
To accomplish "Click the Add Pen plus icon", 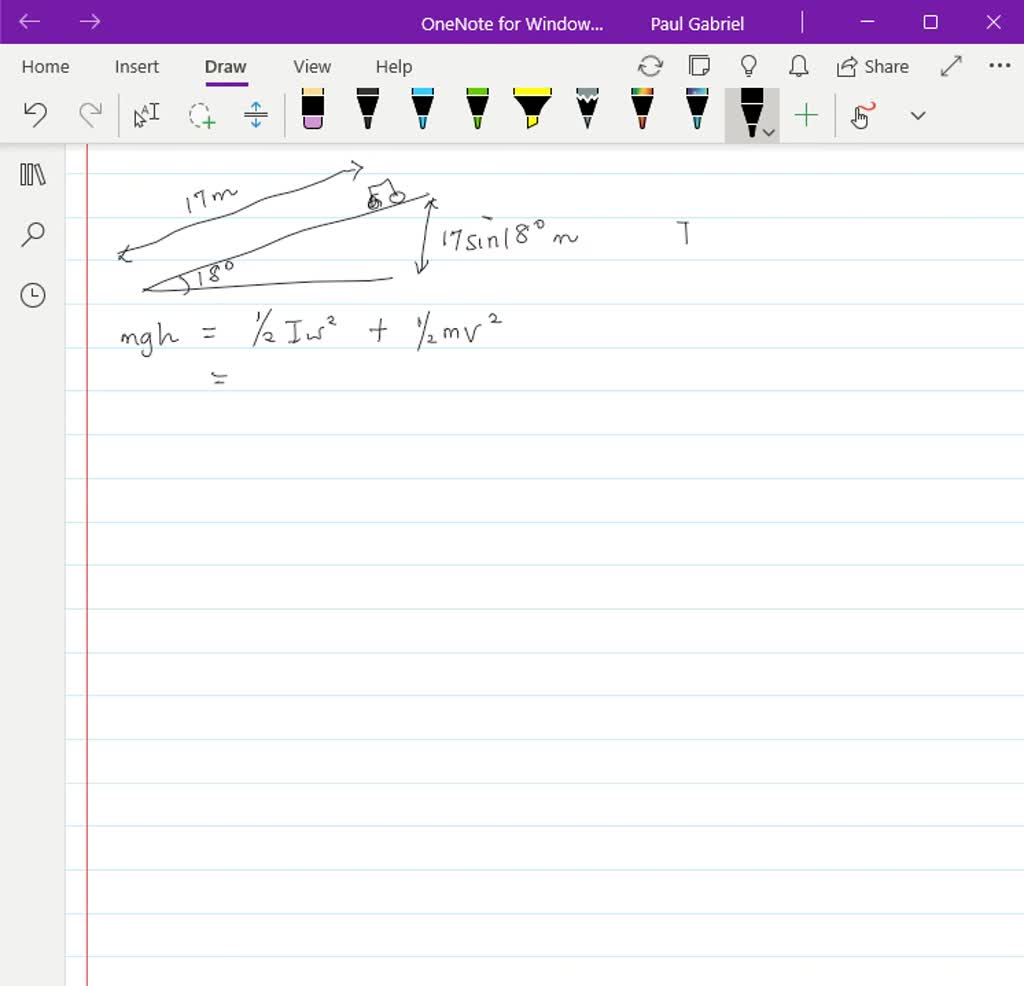I will pyautogui.click(x=806, y=116).
